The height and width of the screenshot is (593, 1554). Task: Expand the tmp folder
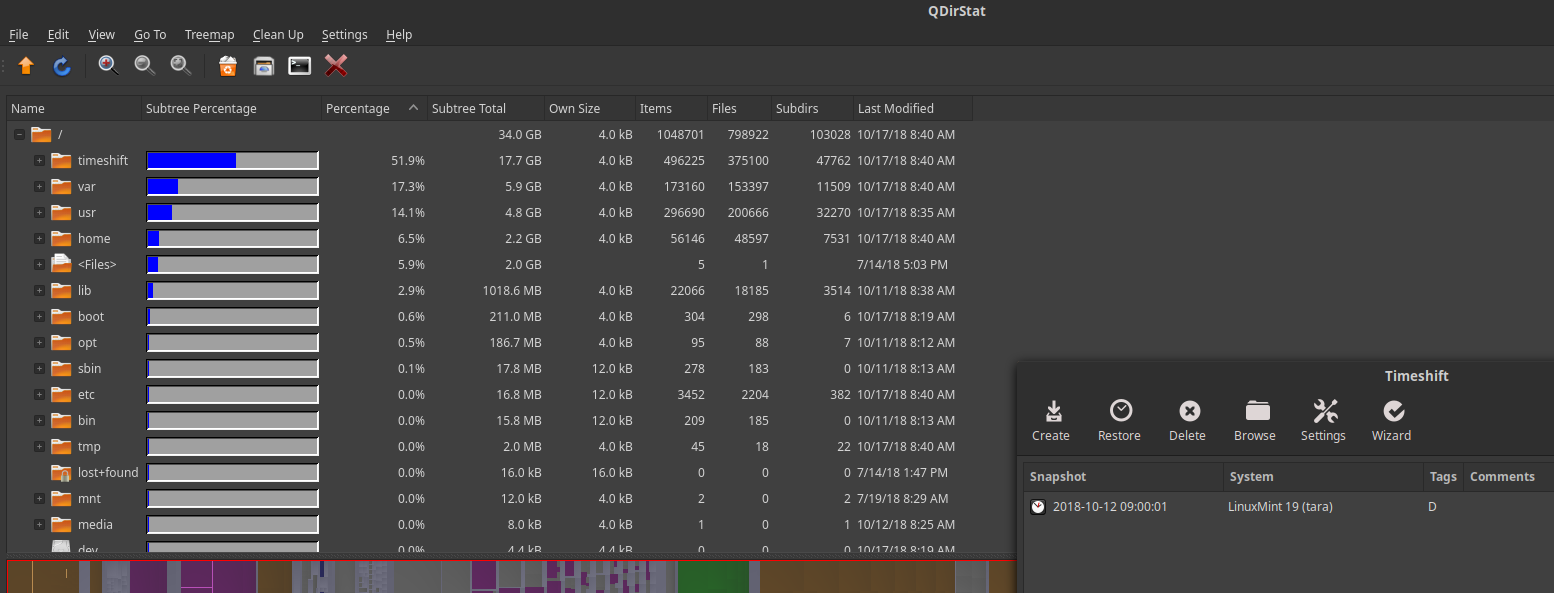point(39,446)
